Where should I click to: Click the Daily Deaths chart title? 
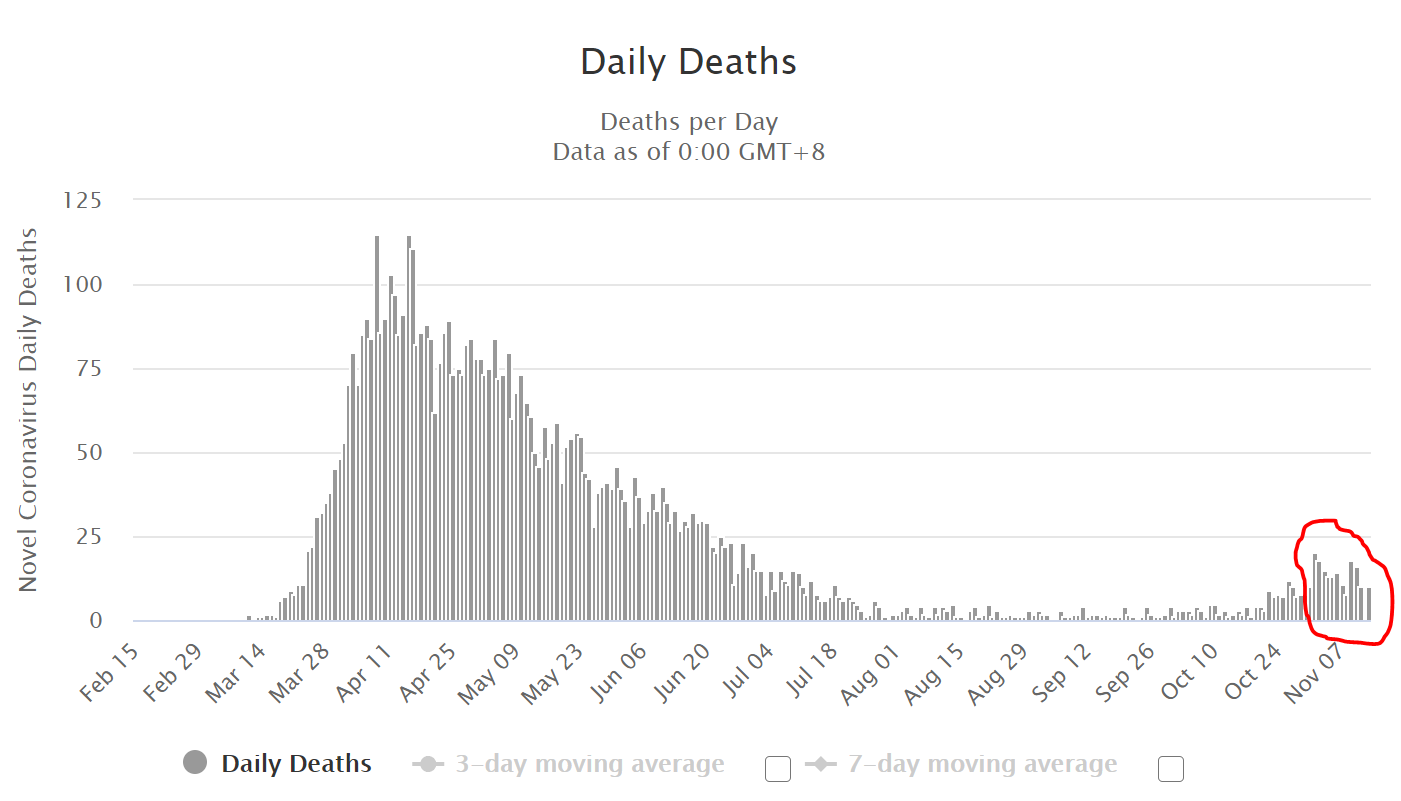689,62
